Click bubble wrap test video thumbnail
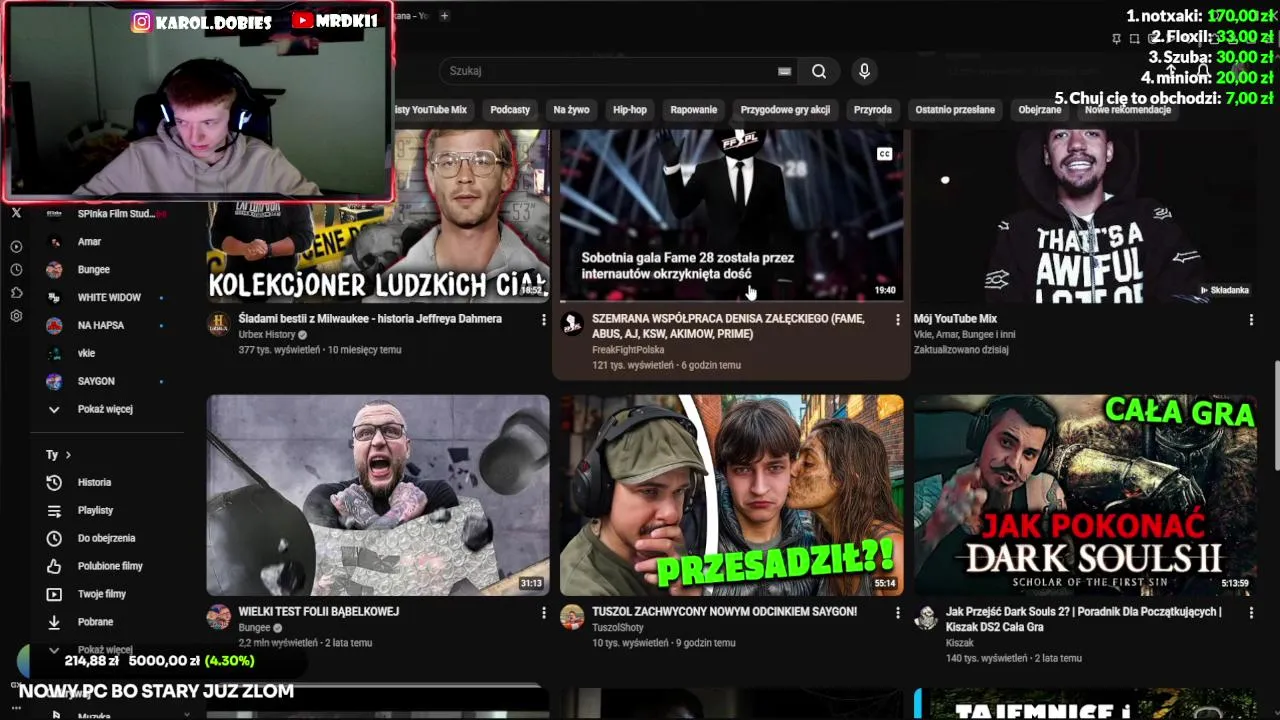This screenshot has height=720, width=1280. [x=378, y=495]
